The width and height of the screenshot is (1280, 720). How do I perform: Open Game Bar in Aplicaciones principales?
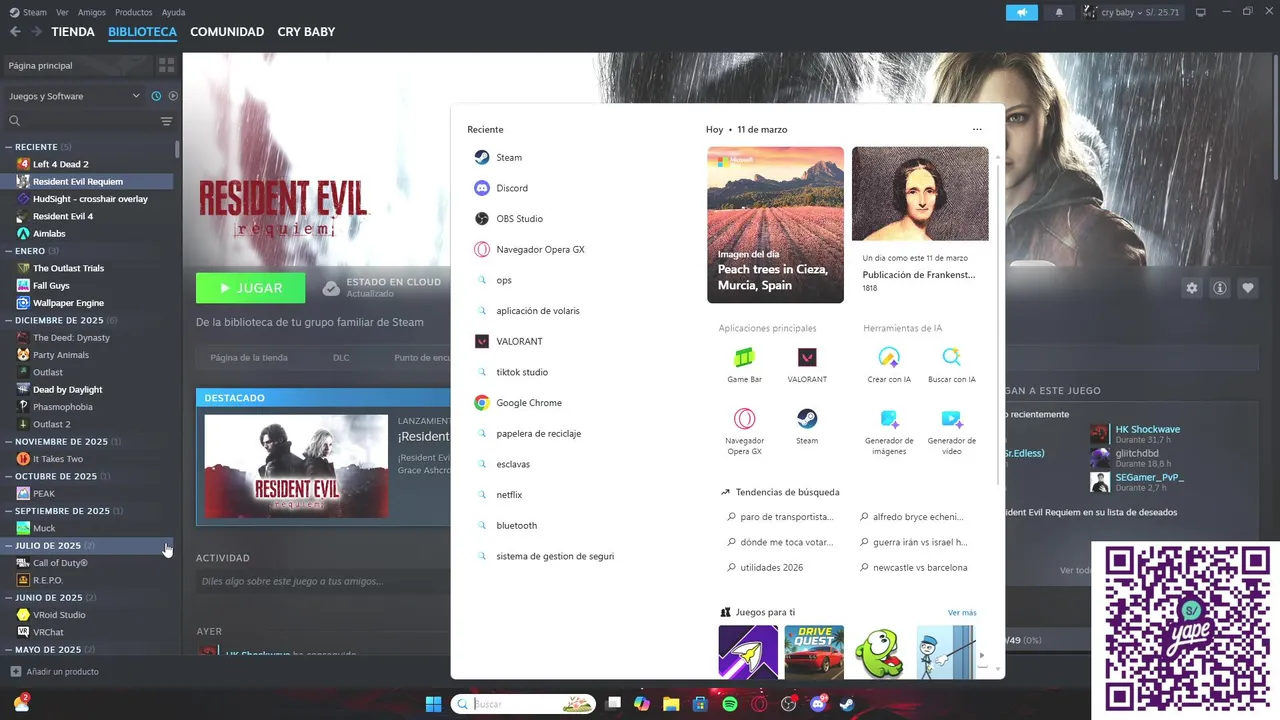click(x=744, y=365)
